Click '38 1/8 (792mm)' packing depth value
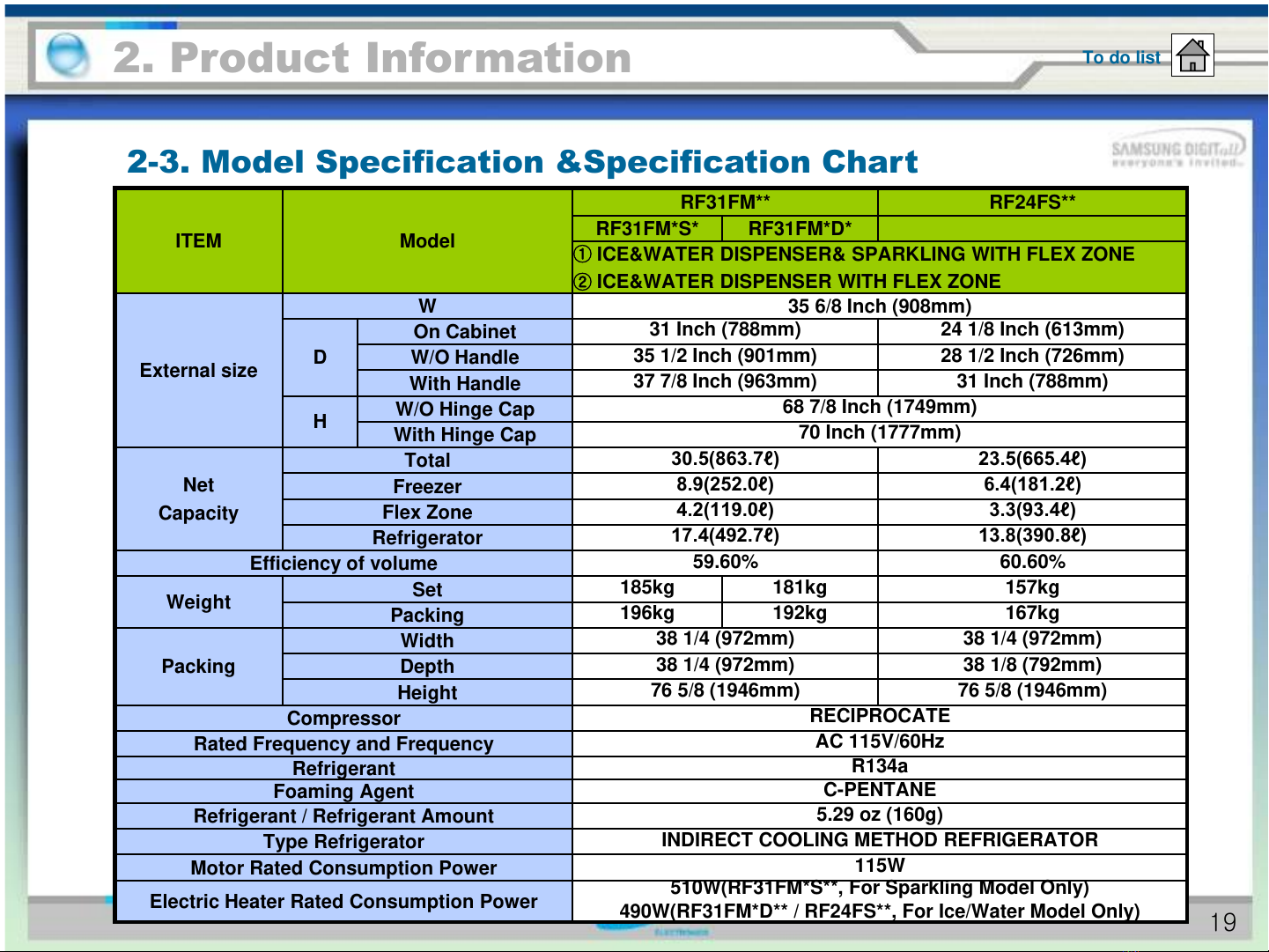The width and height of the screenshot is (1269, 952). [1032, 665]
